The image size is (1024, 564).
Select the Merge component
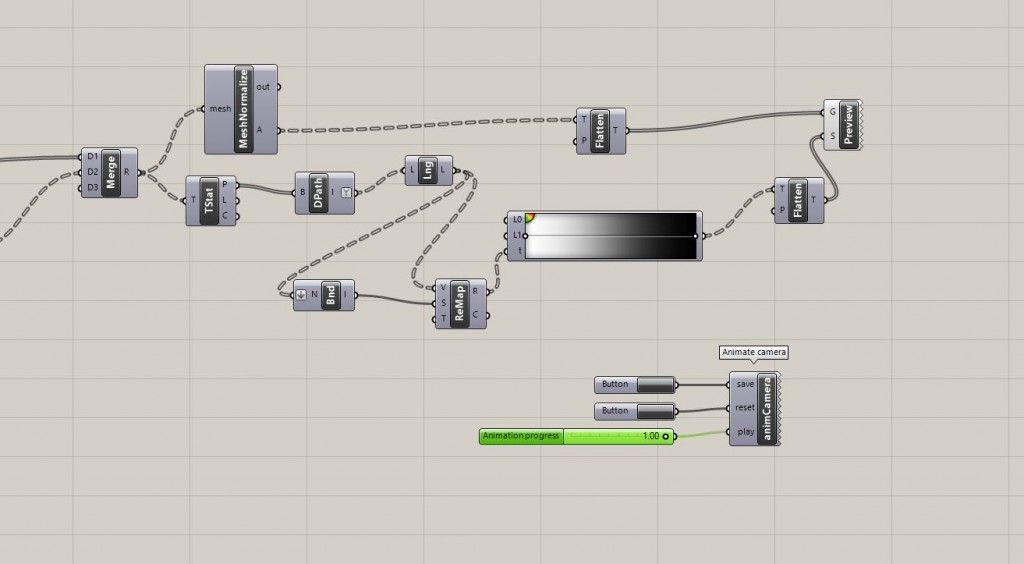[110, 172]
